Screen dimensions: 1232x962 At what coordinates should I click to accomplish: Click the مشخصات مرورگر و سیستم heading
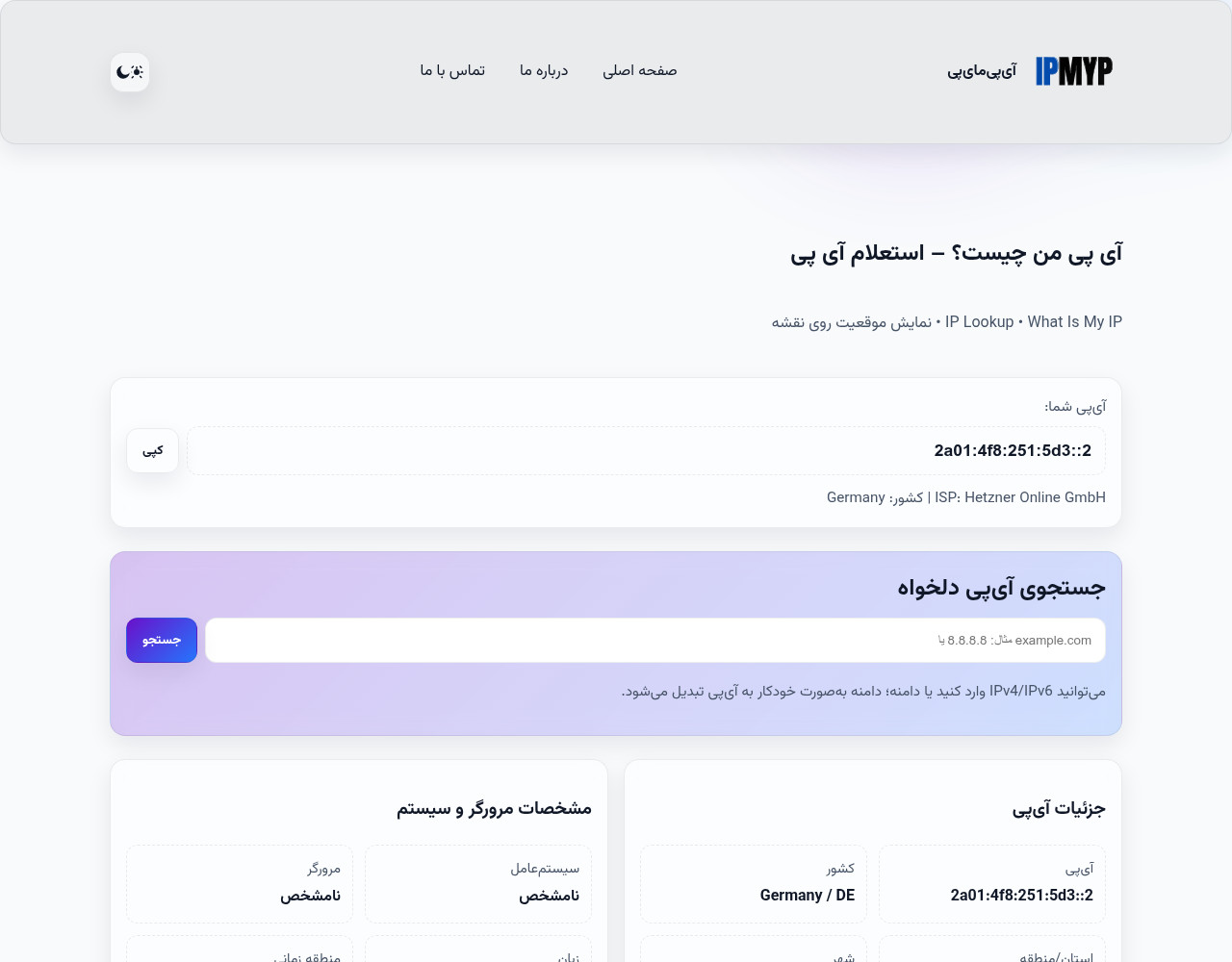[494, 809]
